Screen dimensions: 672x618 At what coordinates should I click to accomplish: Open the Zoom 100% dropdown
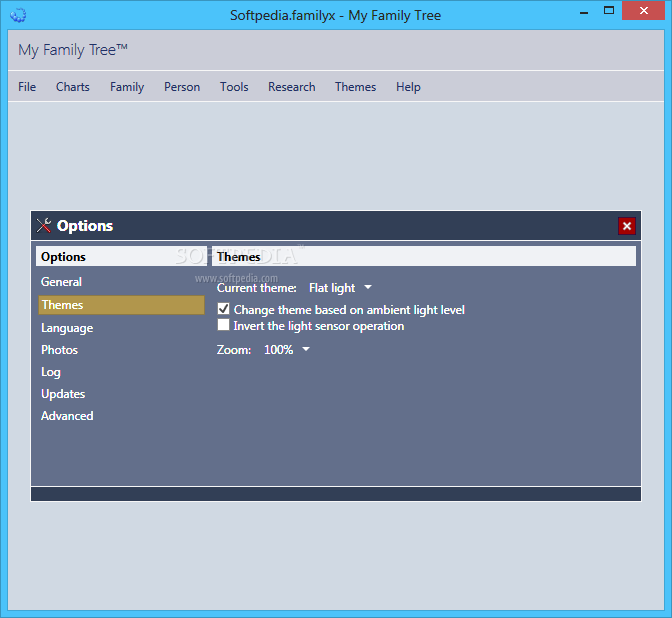[x=286, y=350]
